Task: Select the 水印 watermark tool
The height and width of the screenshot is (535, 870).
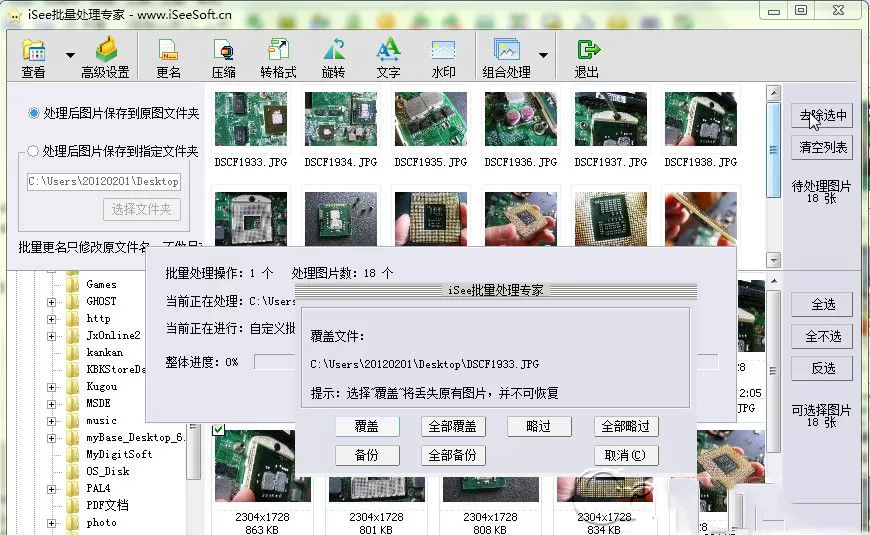Action: [443, 58]
